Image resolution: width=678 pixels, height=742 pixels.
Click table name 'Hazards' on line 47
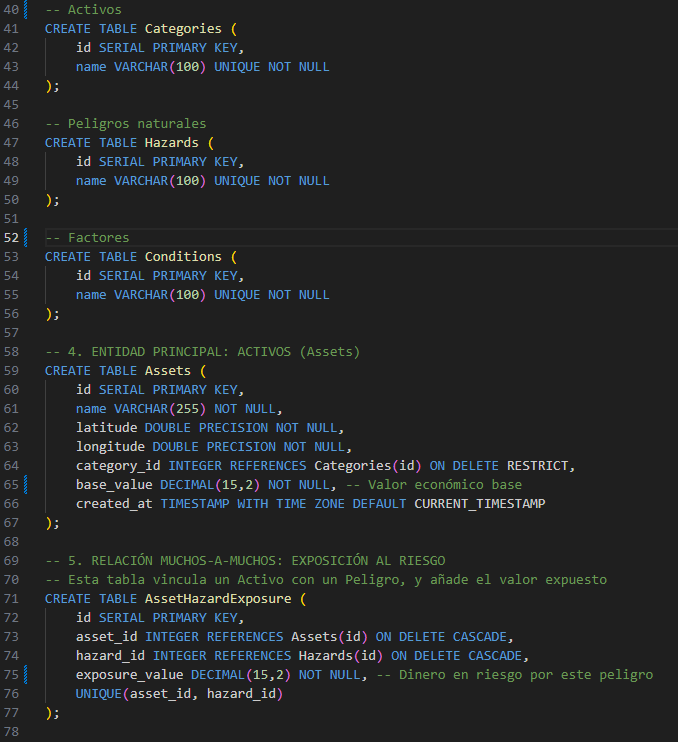[x=172, y=143]
